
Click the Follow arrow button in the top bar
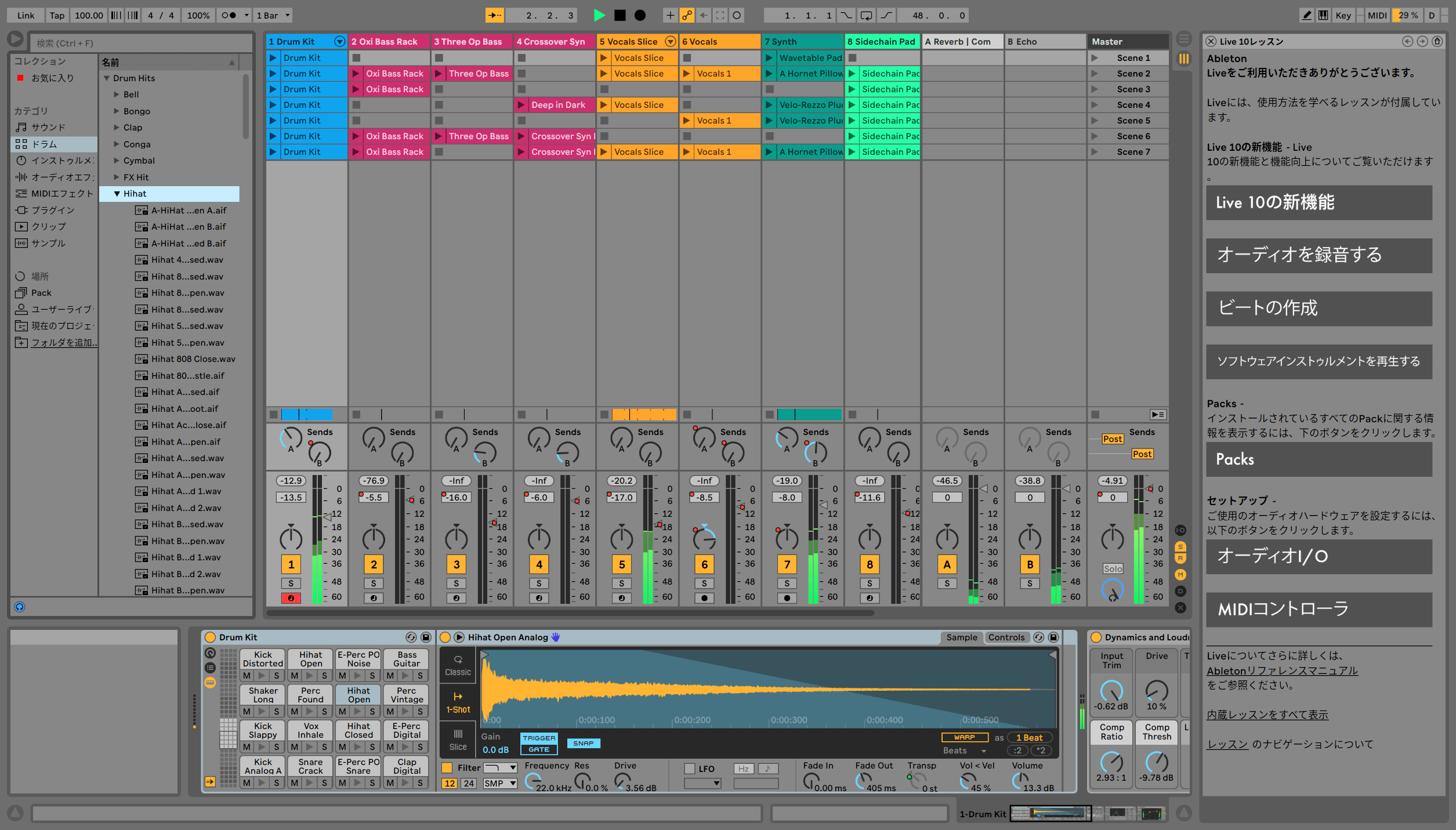(x=495, y=16)
